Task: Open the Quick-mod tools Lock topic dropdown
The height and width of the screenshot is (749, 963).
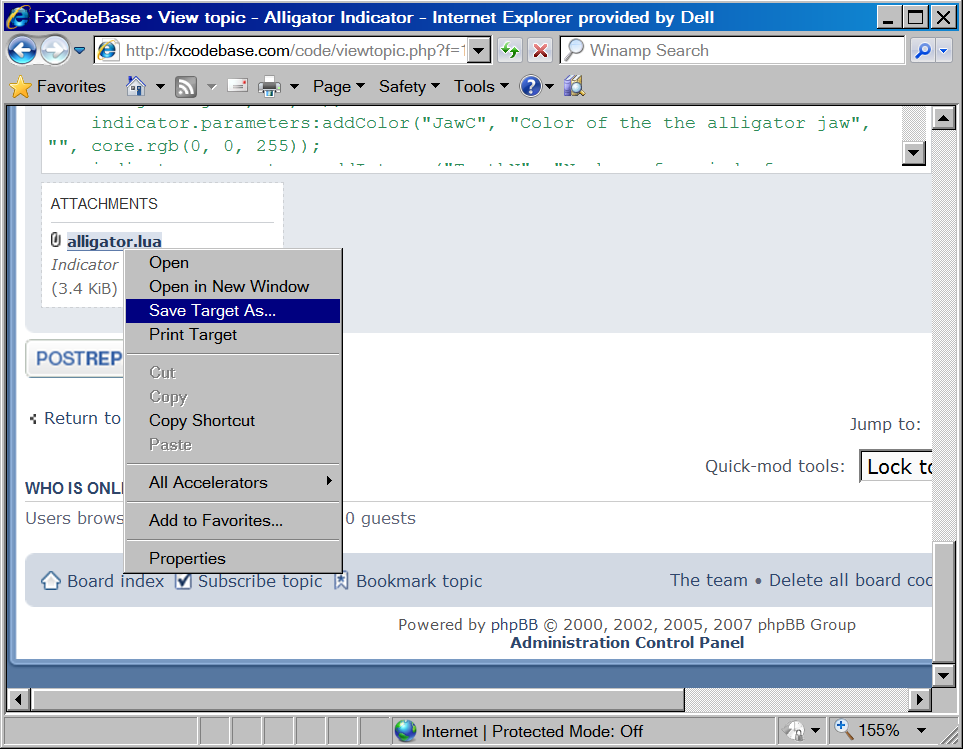Action: click(x=896, y=467)
